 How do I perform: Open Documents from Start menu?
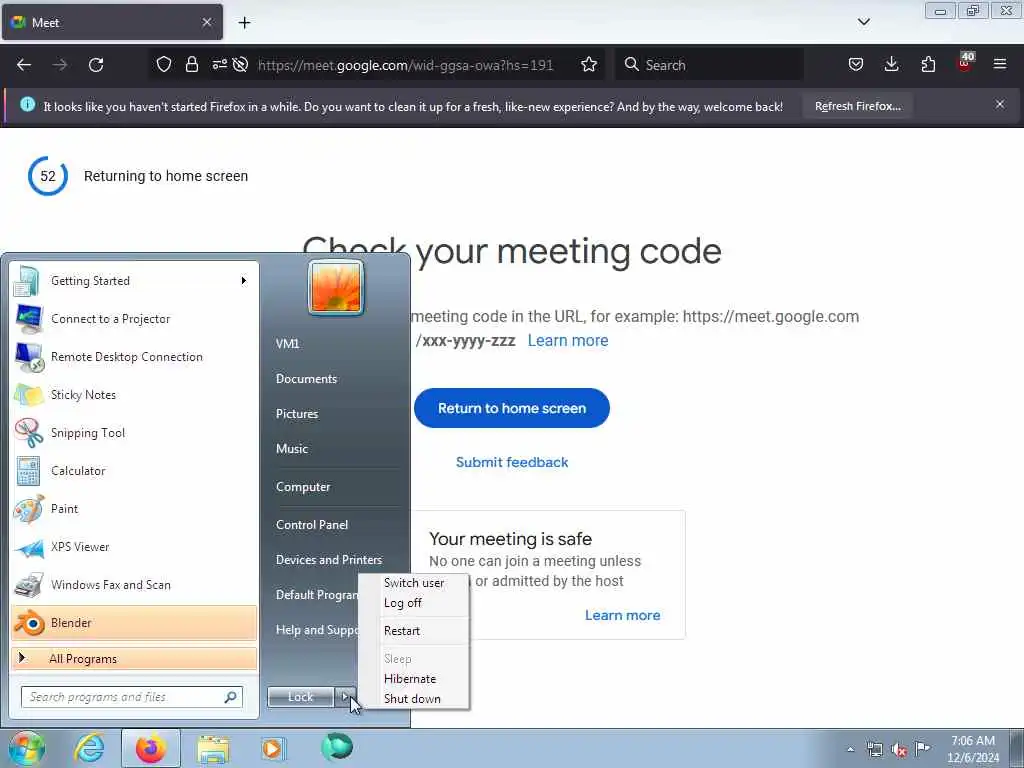(x=306, y=379)
